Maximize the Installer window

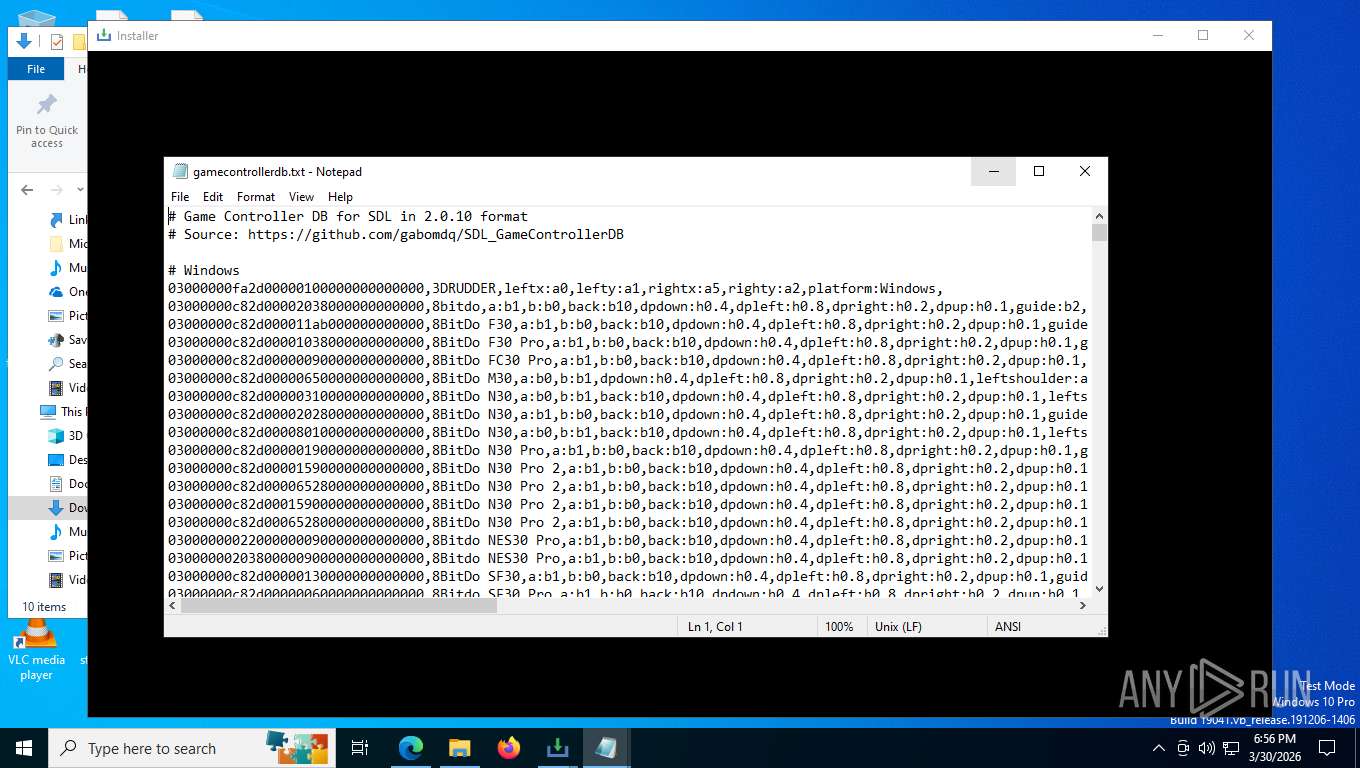click(1203, 35)
